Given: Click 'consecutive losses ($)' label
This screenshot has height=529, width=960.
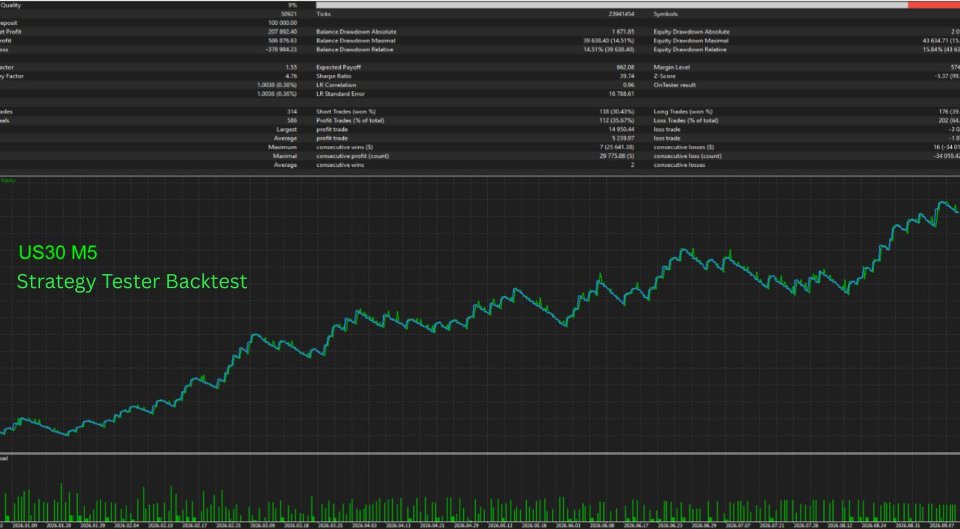Looking at the screenshot, I should pos(684,148).
